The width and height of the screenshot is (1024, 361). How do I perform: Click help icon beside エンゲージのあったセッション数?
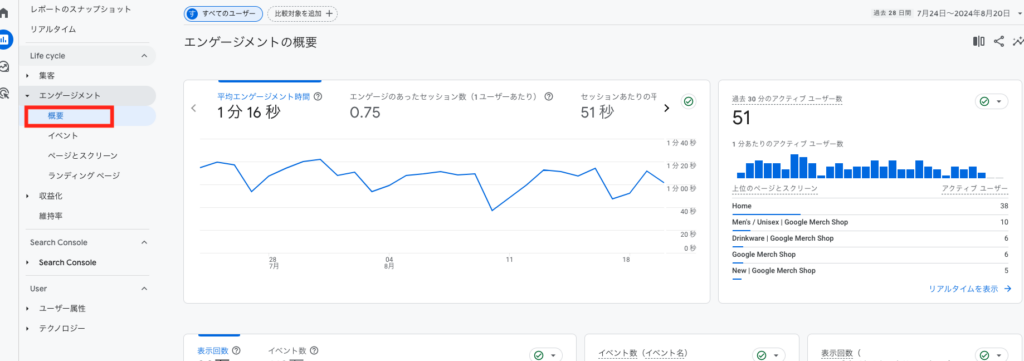coord(549,96)
